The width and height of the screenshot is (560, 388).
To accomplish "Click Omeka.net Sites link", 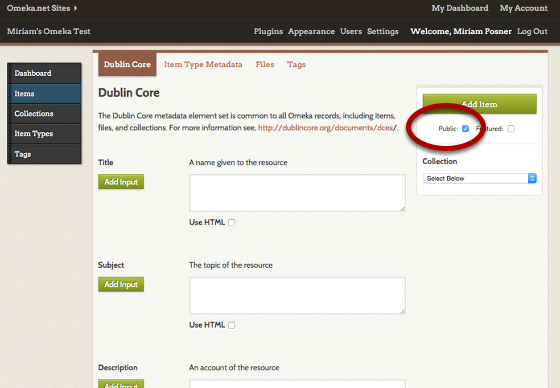I will coord(39,8).
